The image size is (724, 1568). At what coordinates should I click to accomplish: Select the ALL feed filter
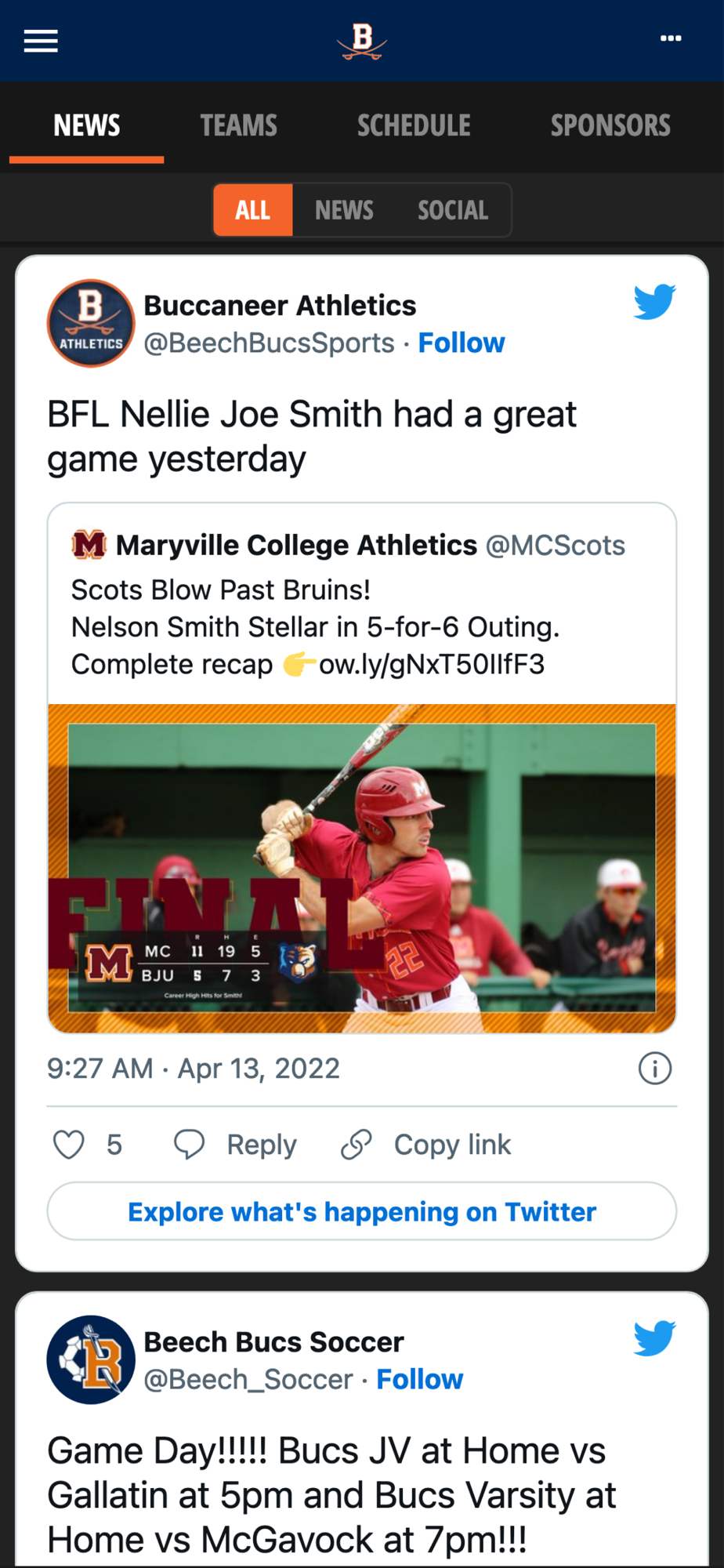[x=253, y=210]
